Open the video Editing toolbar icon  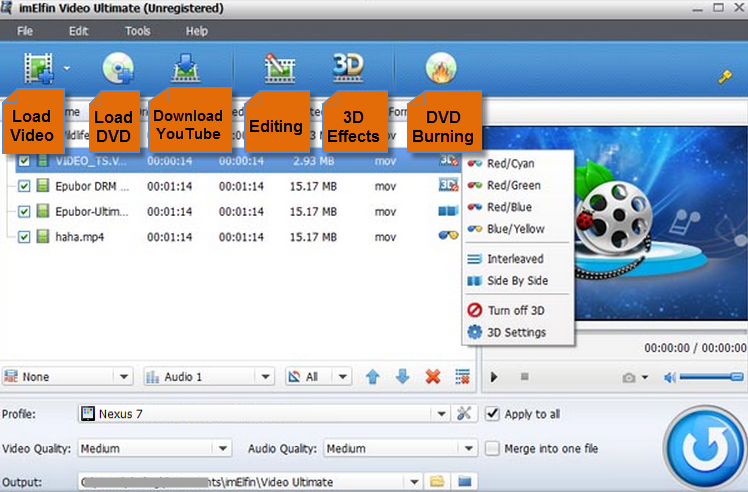point(280,68)
